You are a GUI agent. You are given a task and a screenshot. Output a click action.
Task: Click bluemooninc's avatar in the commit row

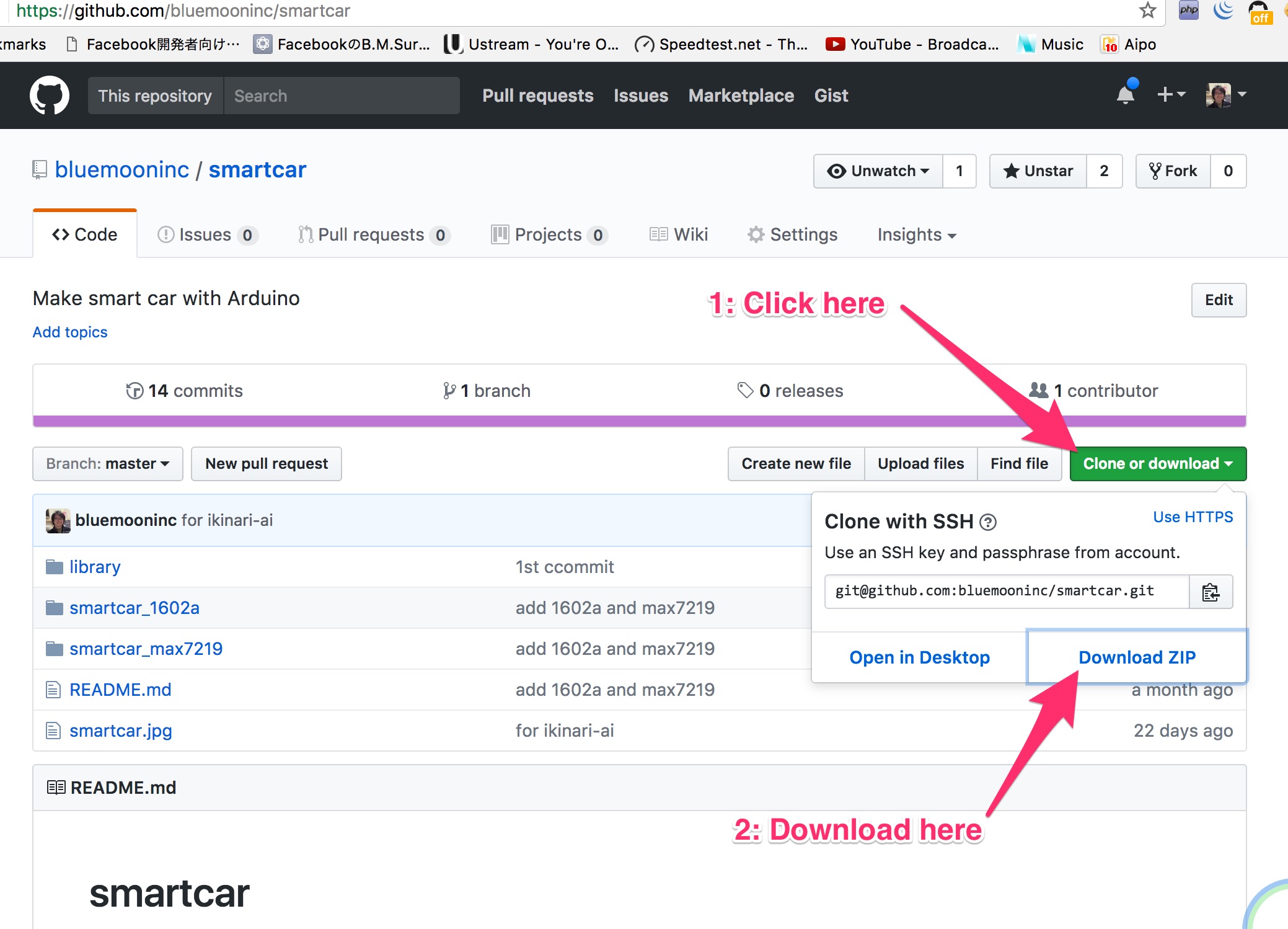coord(57,520)
